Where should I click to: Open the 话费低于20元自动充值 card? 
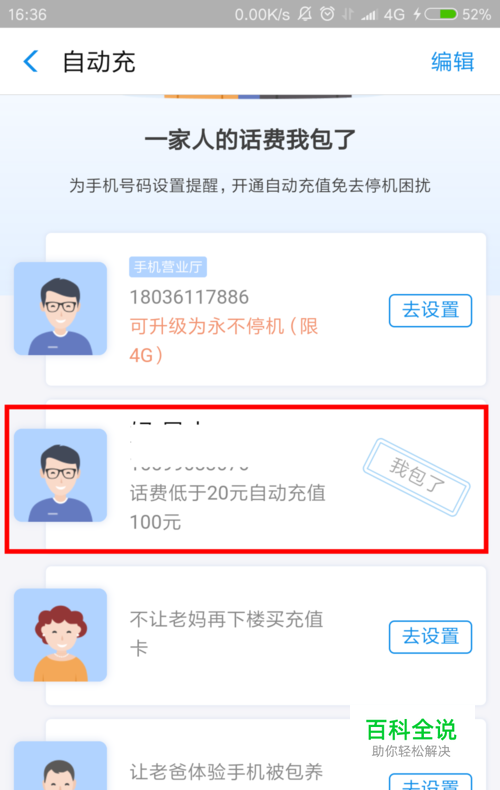click(246, 479)
